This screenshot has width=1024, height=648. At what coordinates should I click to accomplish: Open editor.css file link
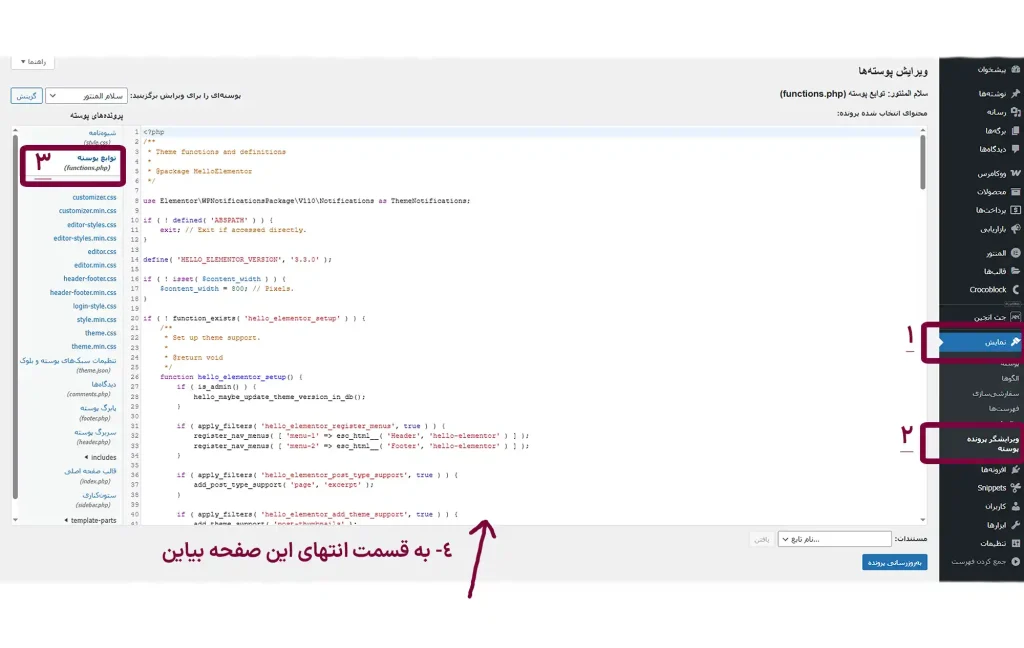(x=102, y=251)
